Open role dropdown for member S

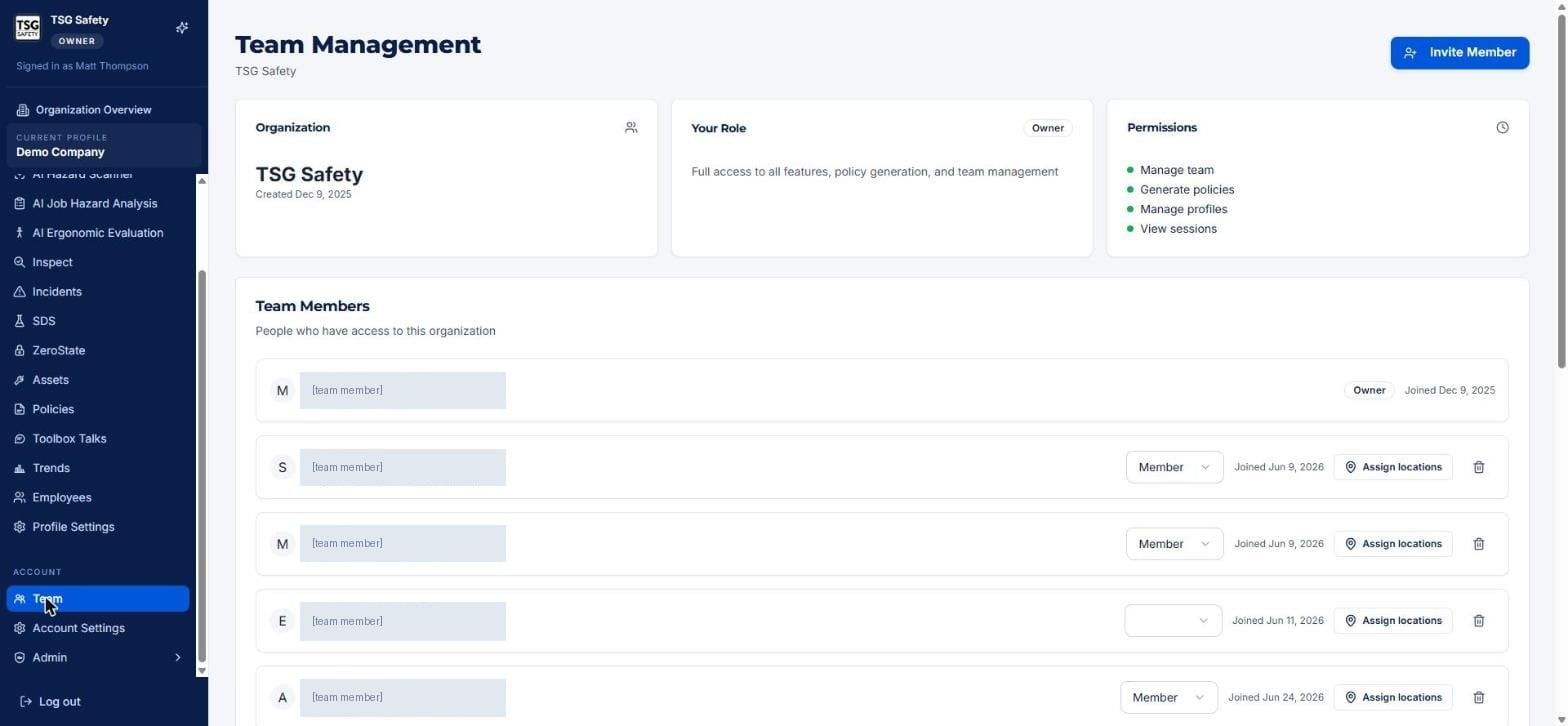pyautogui.click(x=1174, y=468)
